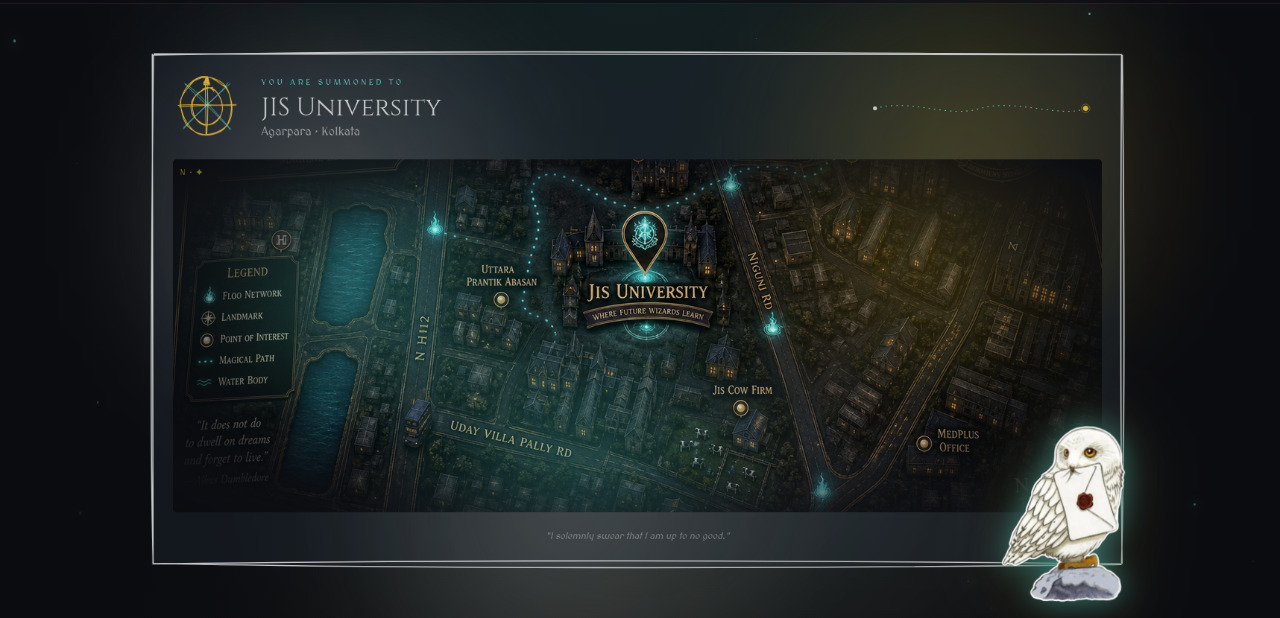Viewport: 1280px width, 618px height.
Task: Click the "MedPlus Office" map label
Action: tap(958, 441)
